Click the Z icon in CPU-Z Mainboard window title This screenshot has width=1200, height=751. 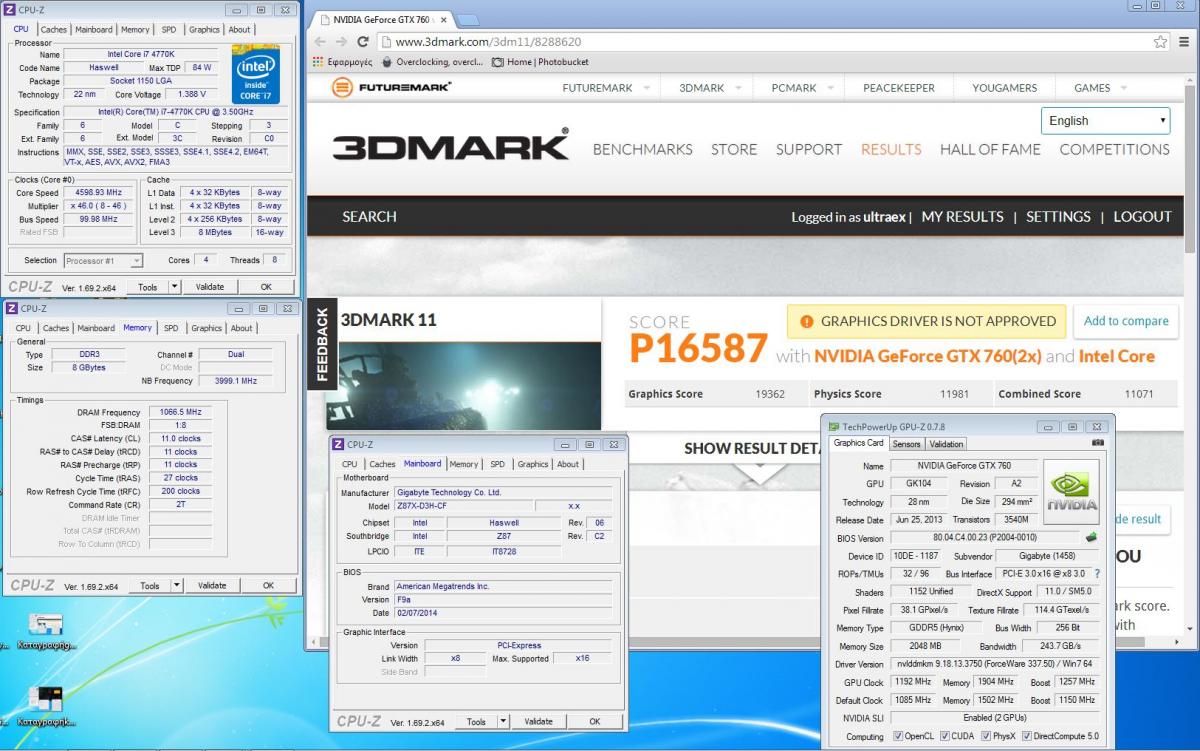coord(338,444)
